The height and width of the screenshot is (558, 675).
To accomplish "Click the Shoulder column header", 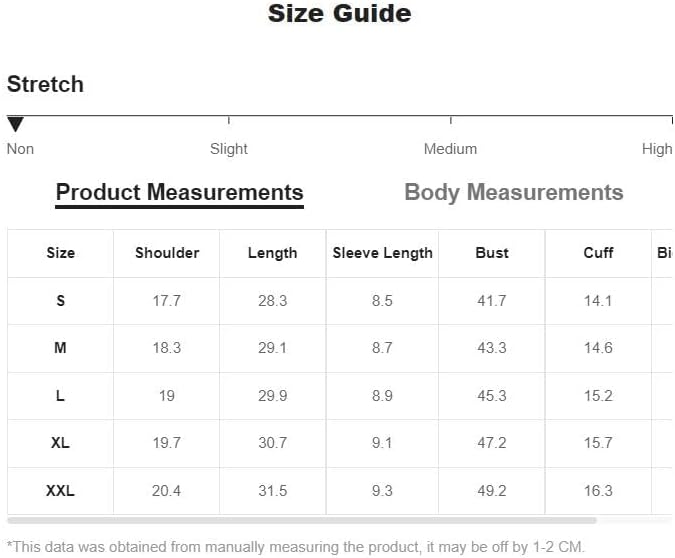I will tap(167, 253).
